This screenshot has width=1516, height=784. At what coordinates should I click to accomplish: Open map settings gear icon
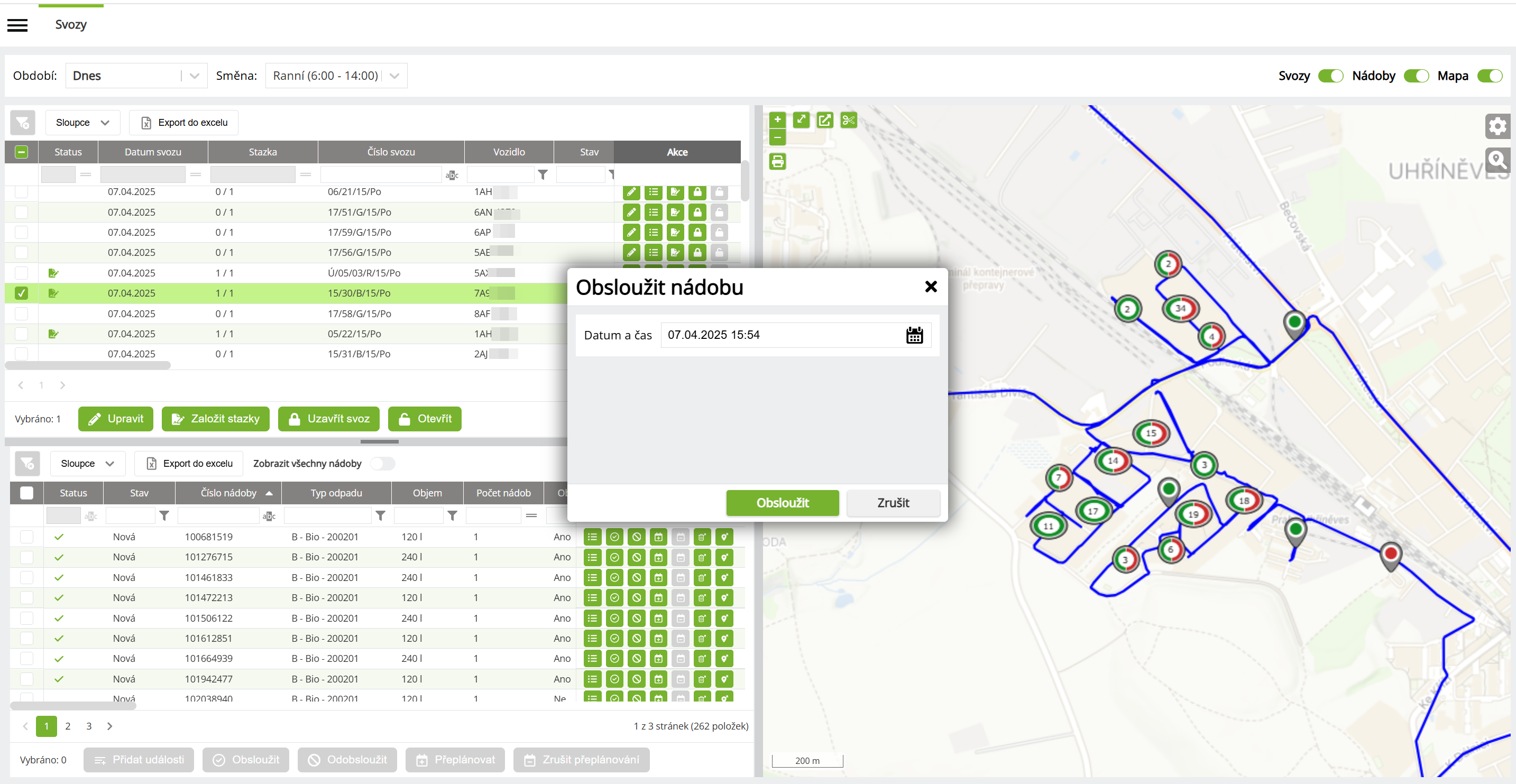coord(1496,125)
